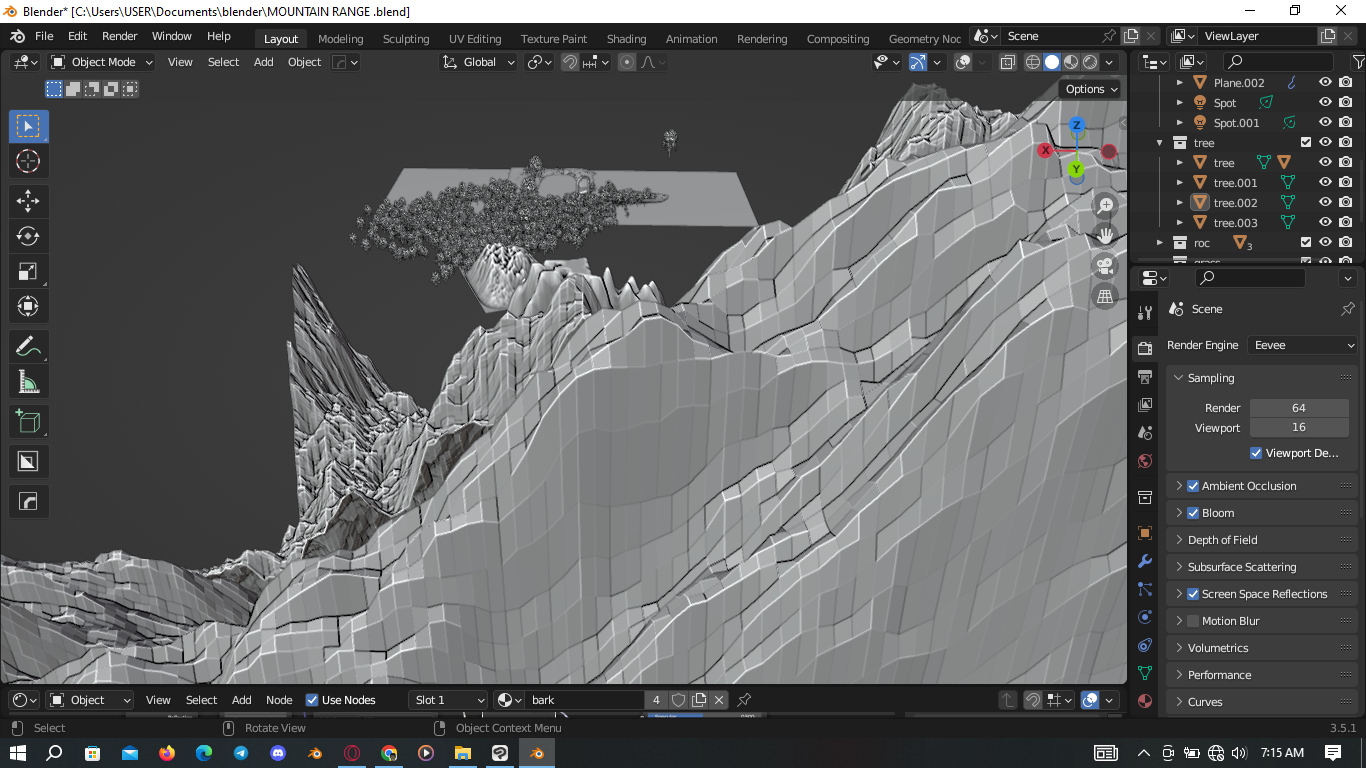Click the zoom viewport magnifier icon
The width and height of the screenshot is (1366, 768).
tap(1105, 205)
